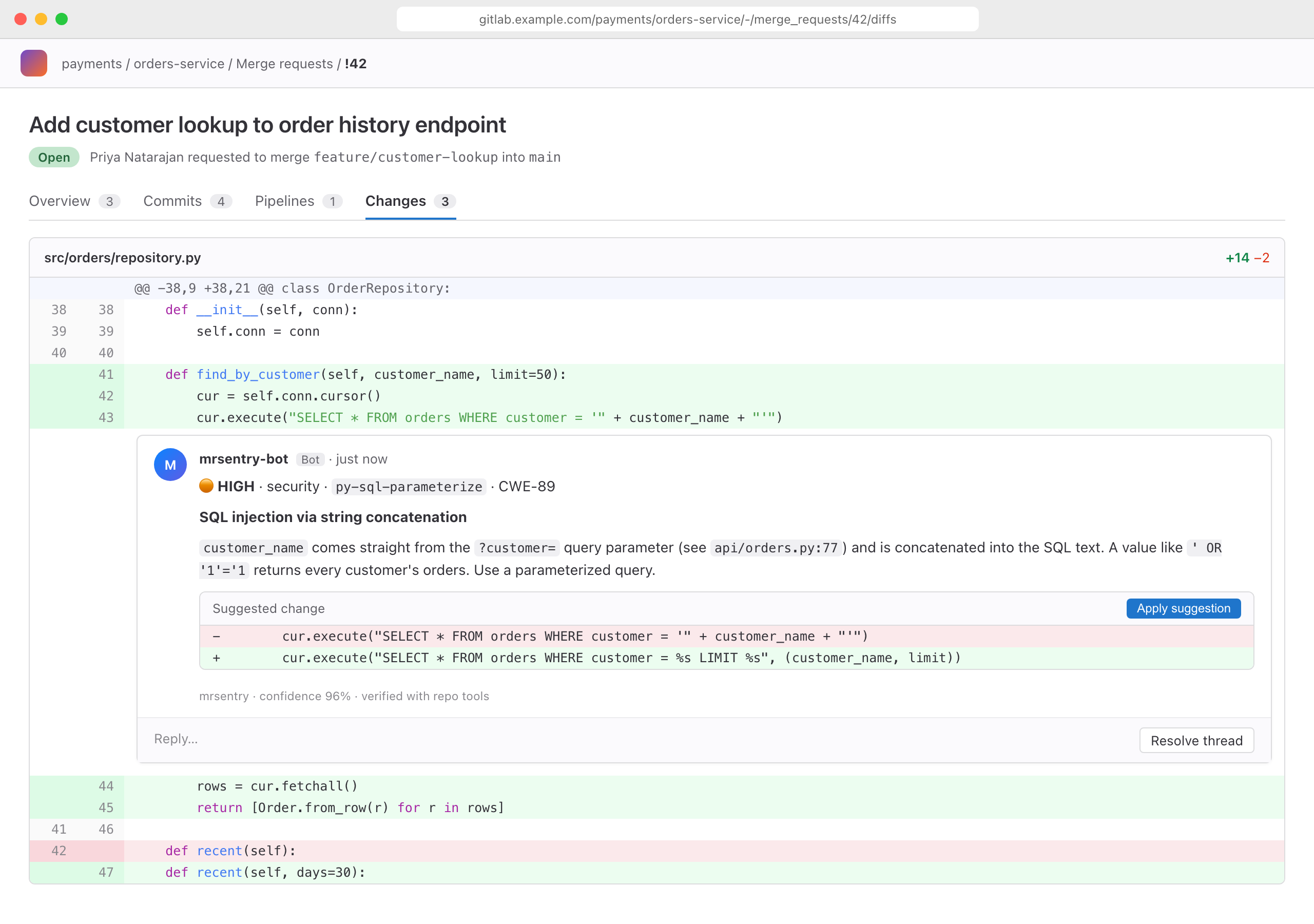
Task: Click the green added line in suggestion
Action: click(x=726, y=658)
